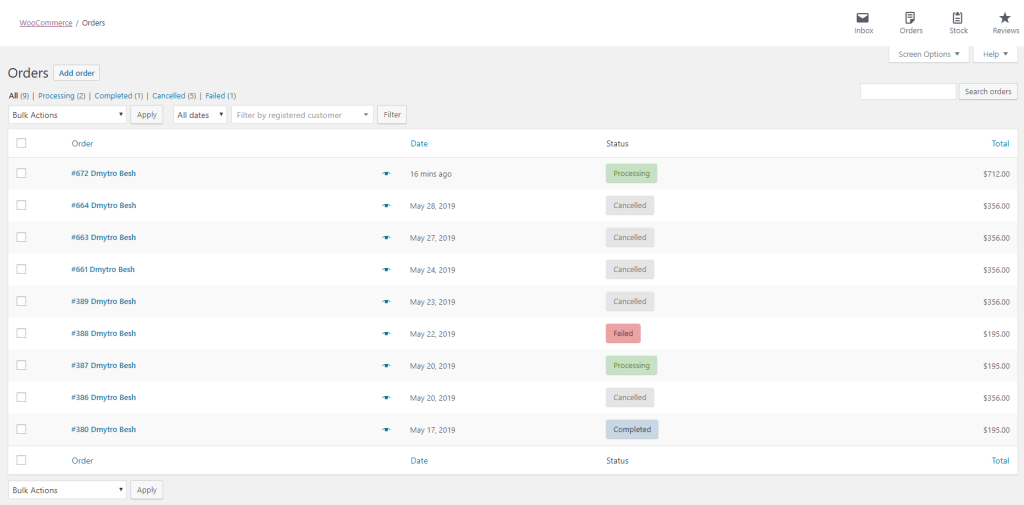
Task: Preview order #664 with the eye icon
Action: [386, 206]
